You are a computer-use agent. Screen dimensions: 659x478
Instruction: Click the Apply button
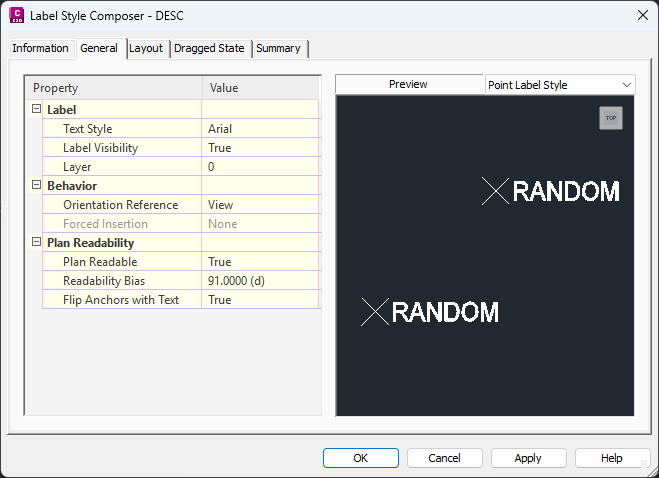pyautogui.click(x=528, y=458)
